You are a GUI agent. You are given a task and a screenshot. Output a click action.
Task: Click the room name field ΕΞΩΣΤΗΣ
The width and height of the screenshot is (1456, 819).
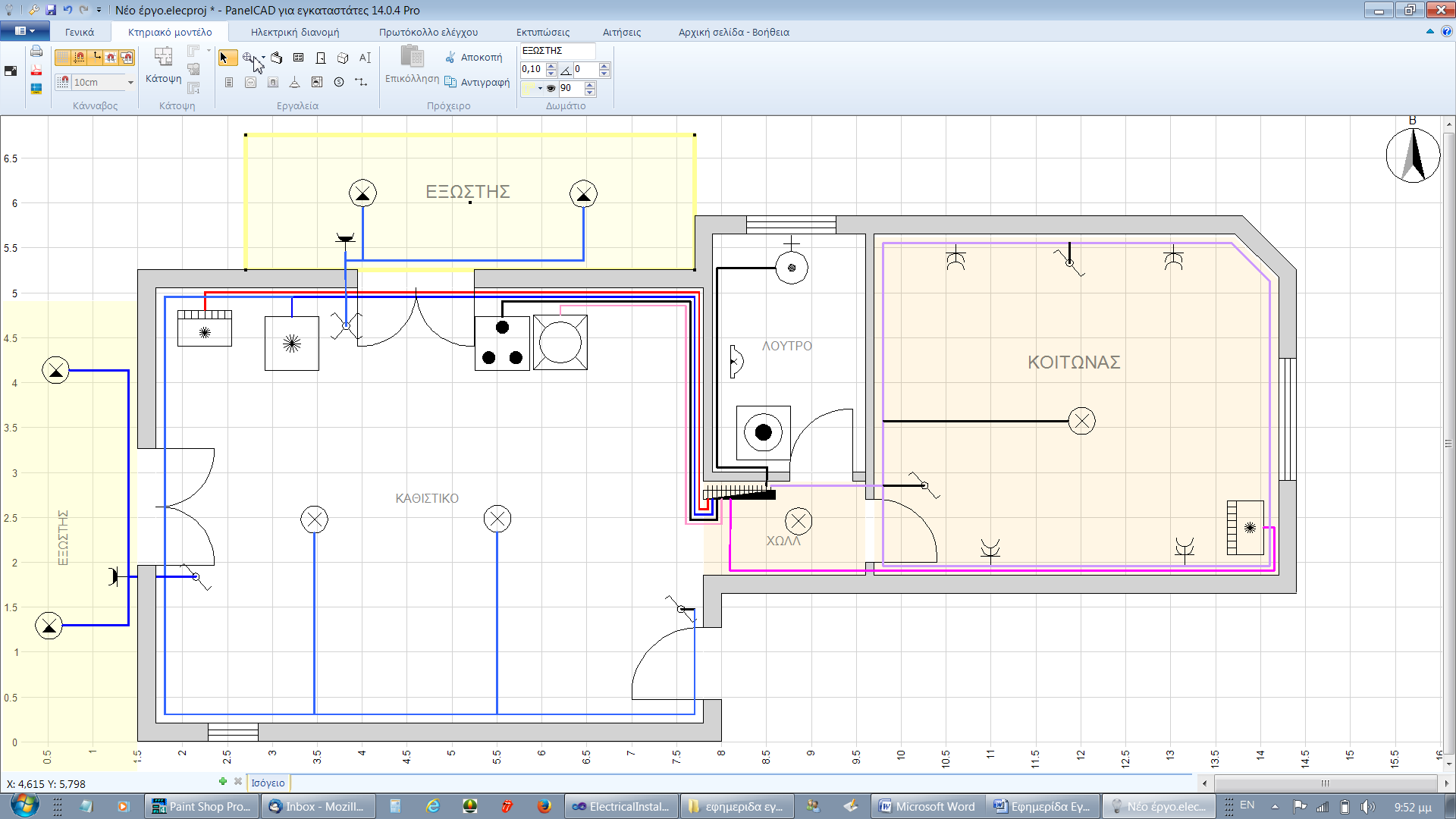557,51
